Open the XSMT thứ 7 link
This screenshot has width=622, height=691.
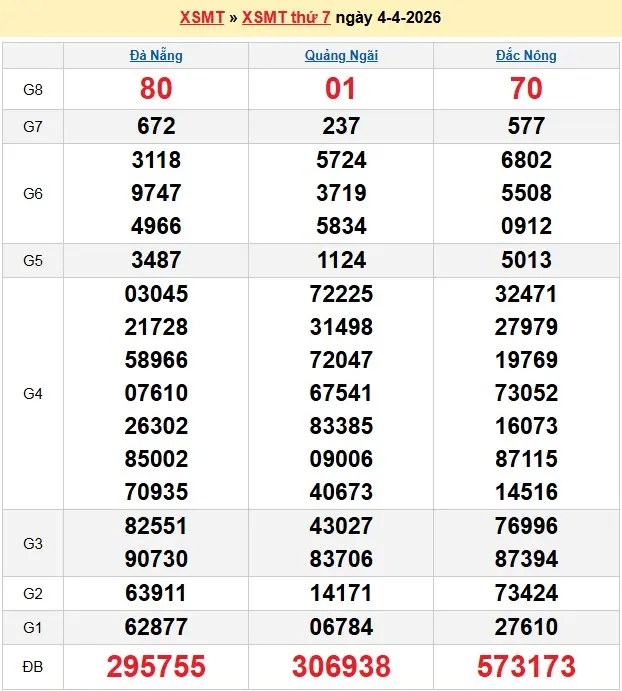(286, 18)
